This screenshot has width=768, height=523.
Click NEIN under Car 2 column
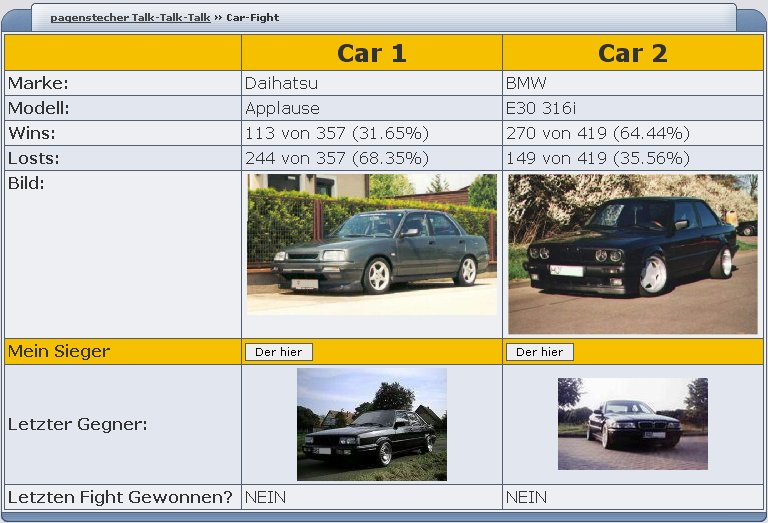526,498
